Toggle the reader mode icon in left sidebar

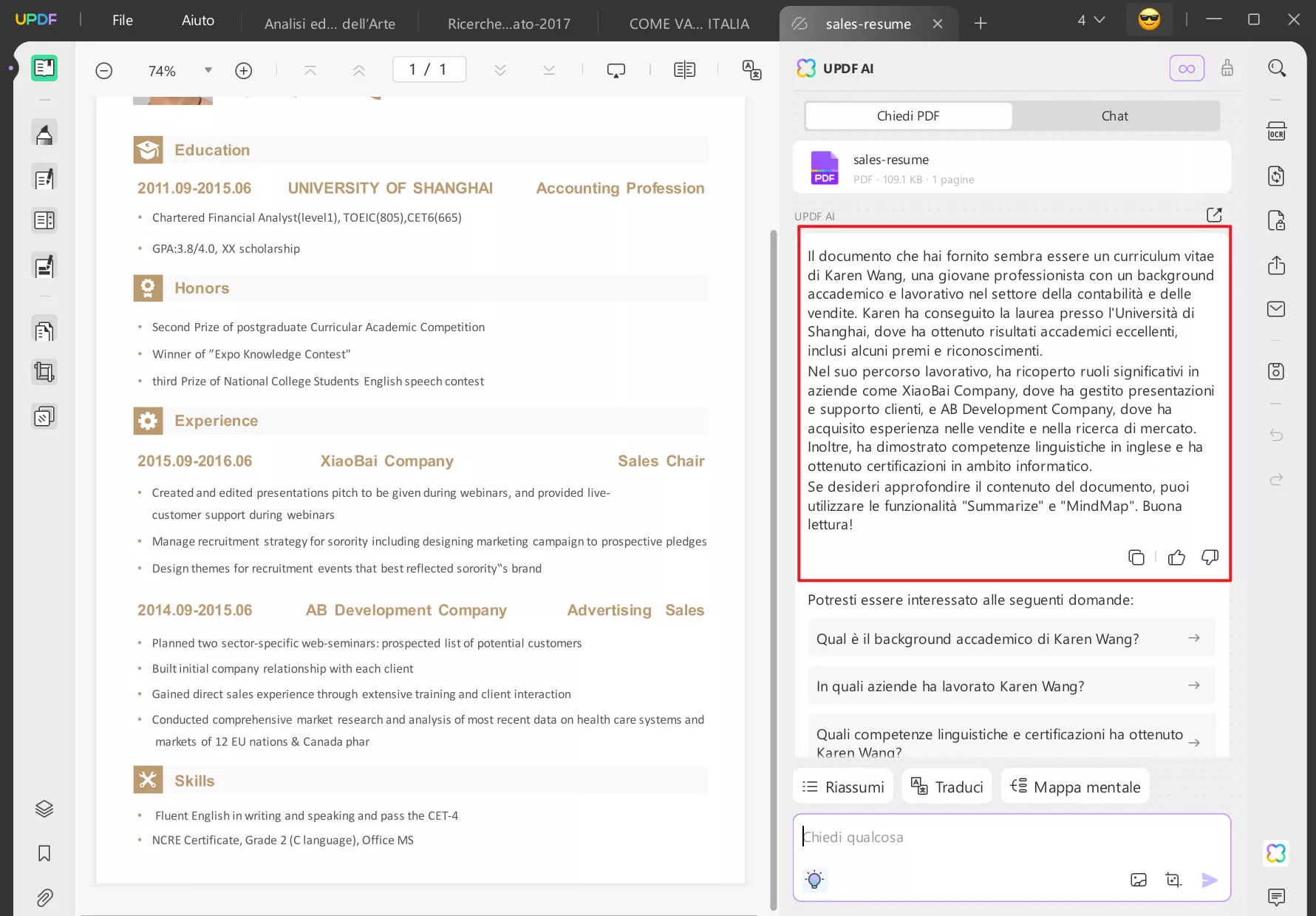[x=44, y=68]
